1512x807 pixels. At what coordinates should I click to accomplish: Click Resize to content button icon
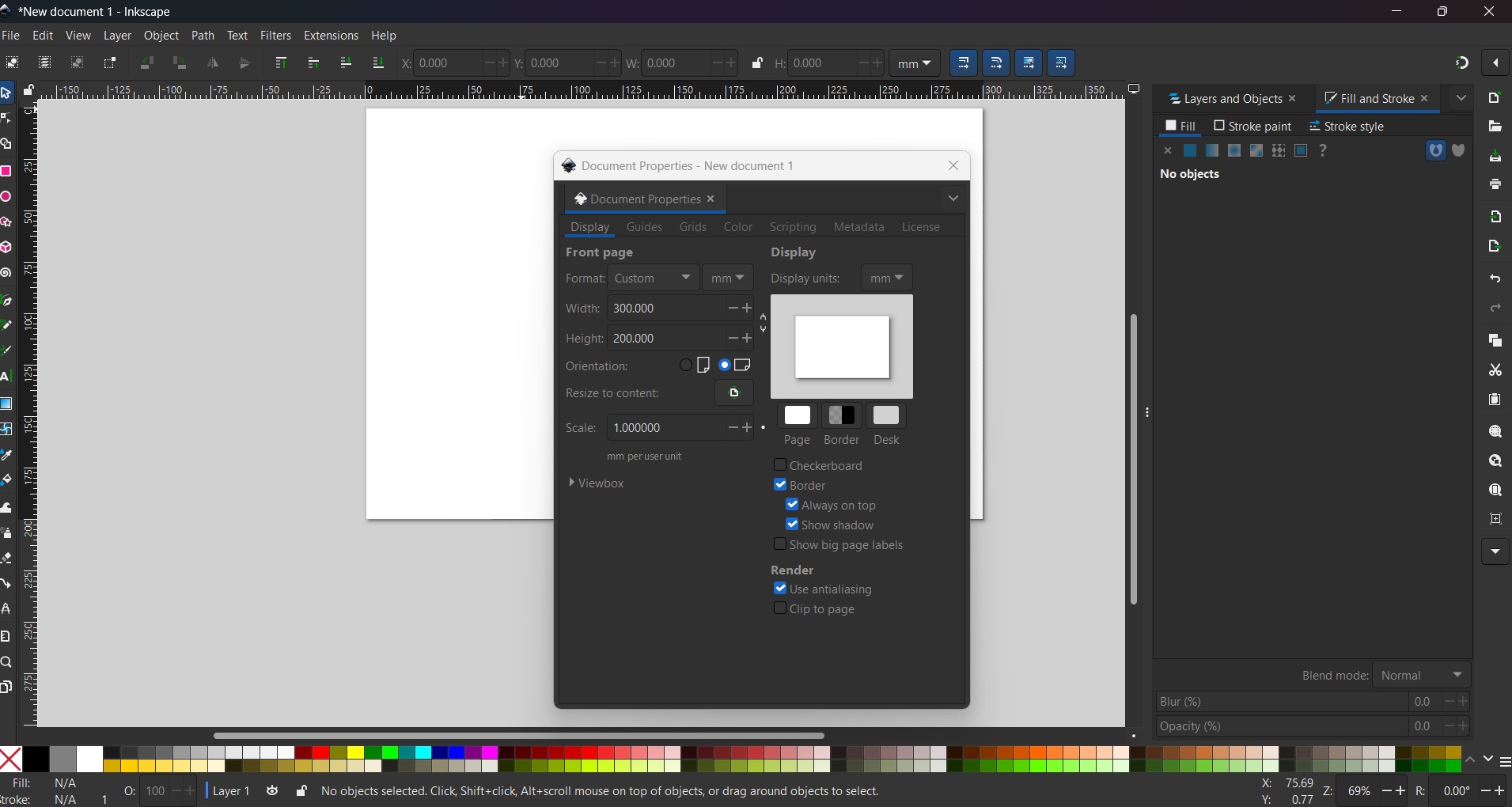pos(734,393)
